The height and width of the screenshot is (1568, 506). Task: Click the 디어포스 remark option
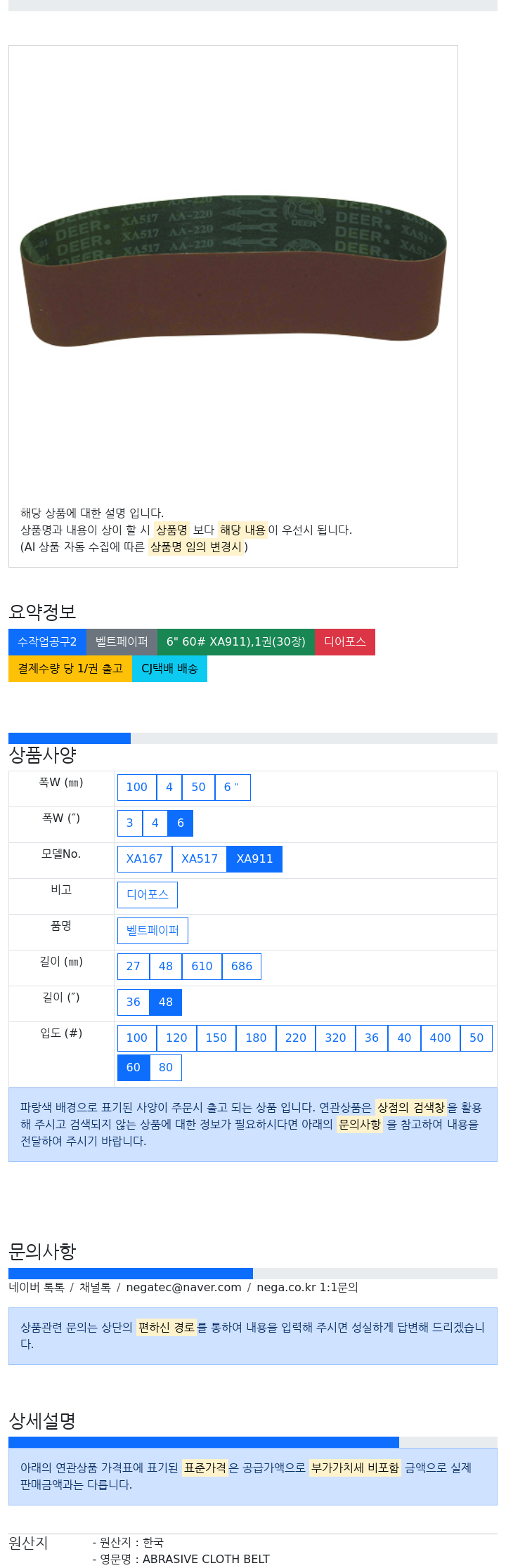[x=148, y=895]
